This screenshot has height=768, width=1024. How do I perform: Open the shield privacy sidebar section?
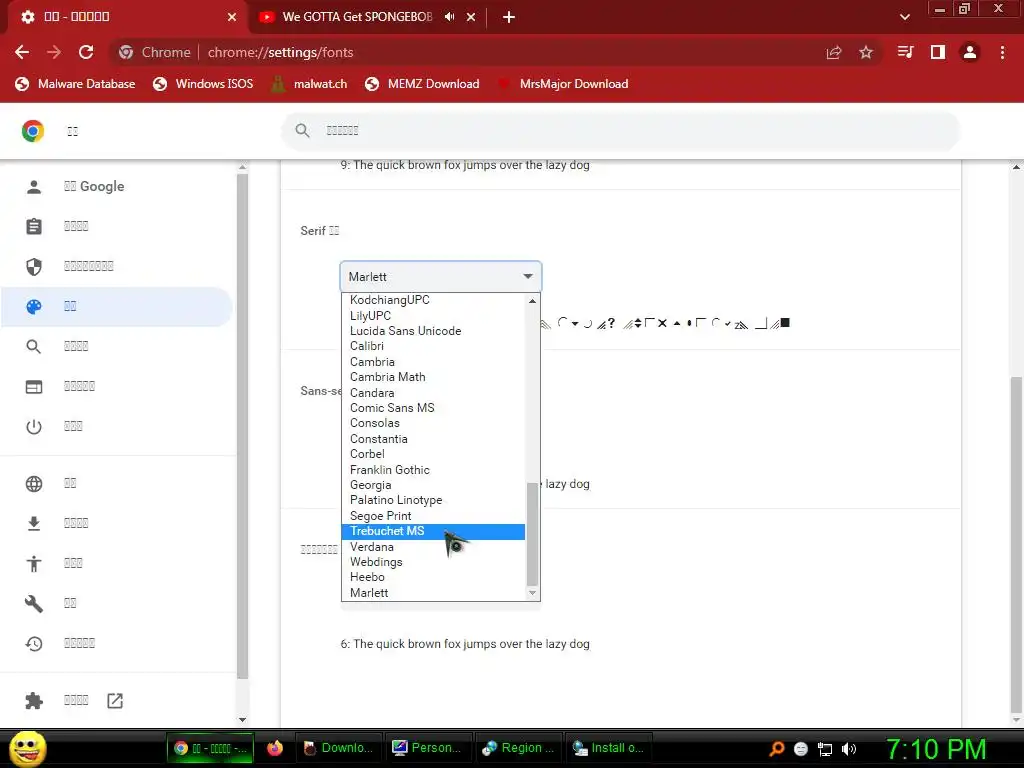point(34,266)
